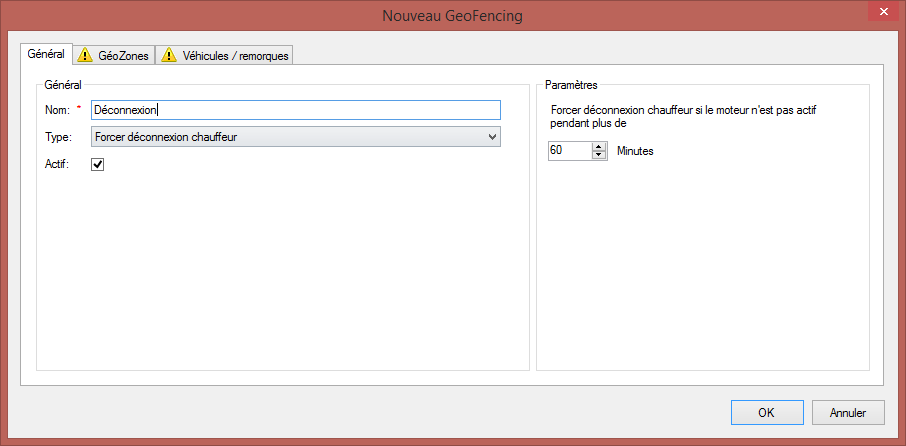Click the "Actif:" label text
The height and width of the screenshot is (446, 906).
58,164
